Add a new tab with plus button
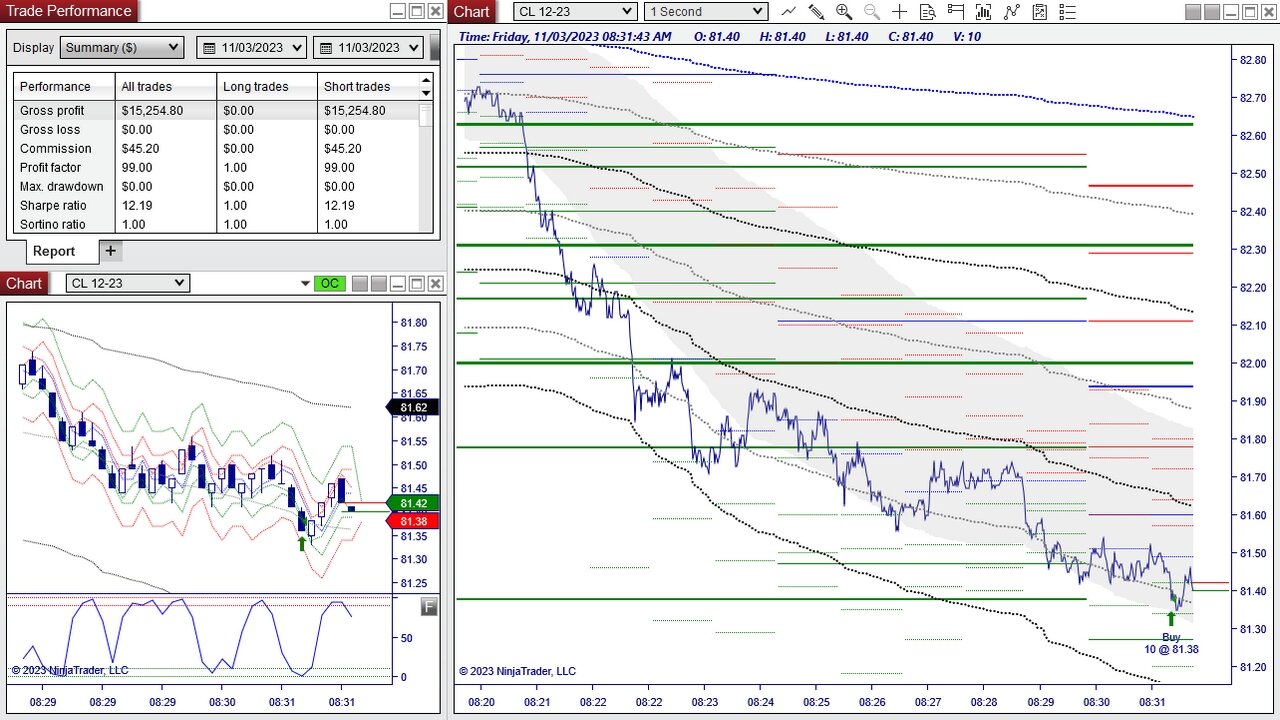 tap(110, 251)
